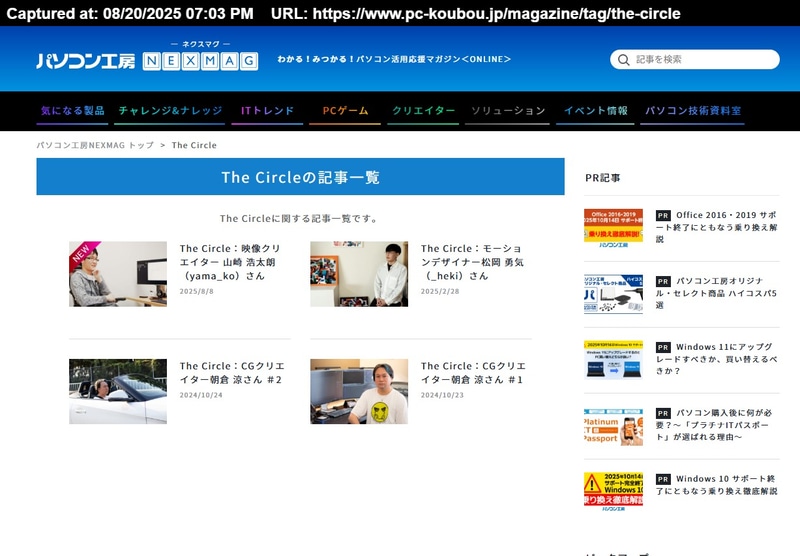This screenshot has height=556, width=800.
Task: Open PR link パソコン工房オリジナル・セレクト商品
Action: (x=716, y=293)
